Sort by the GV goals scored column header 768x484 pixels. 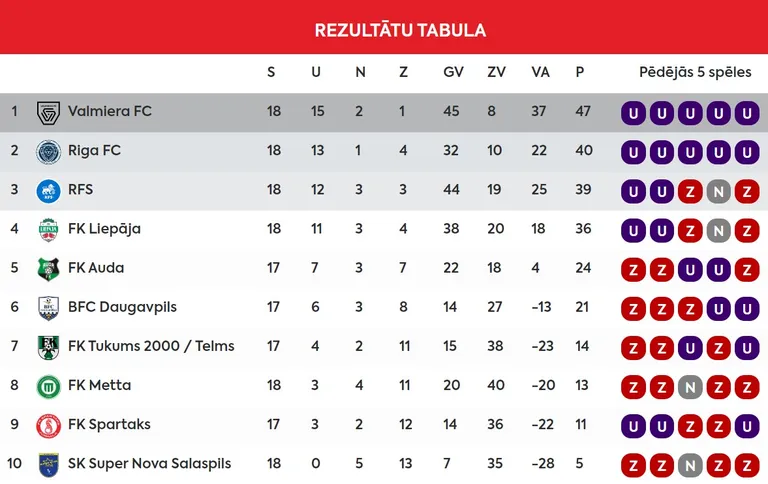coord(453,73)
